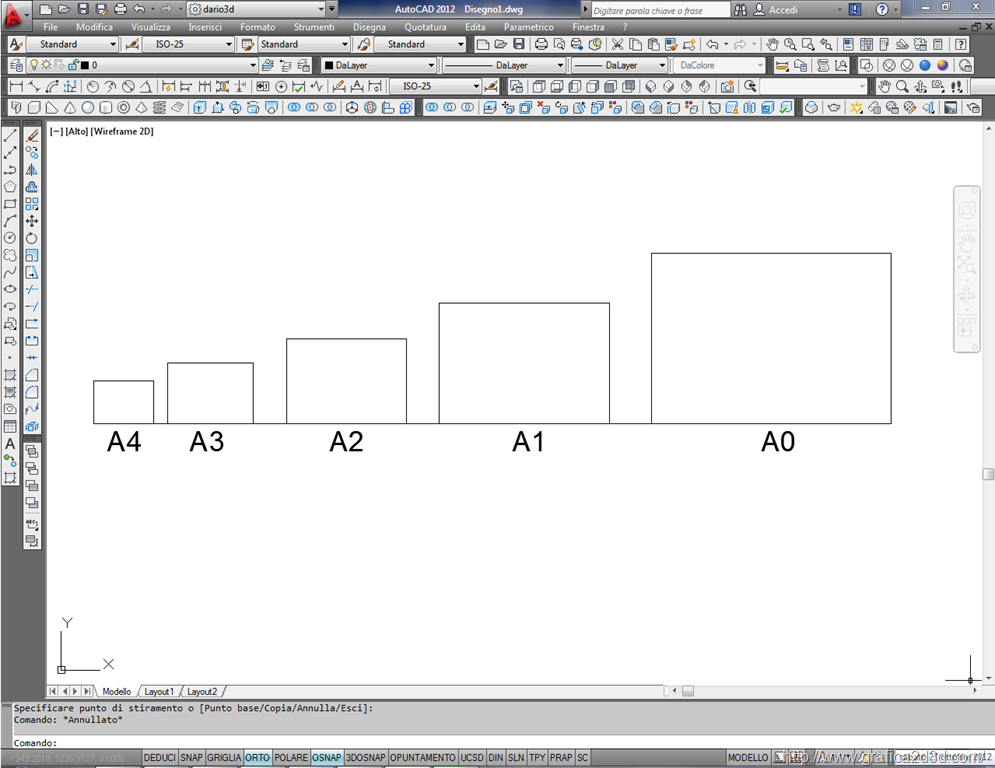Select the Mirror modify tool
The image size is (995, 768).
pos(32,169)
